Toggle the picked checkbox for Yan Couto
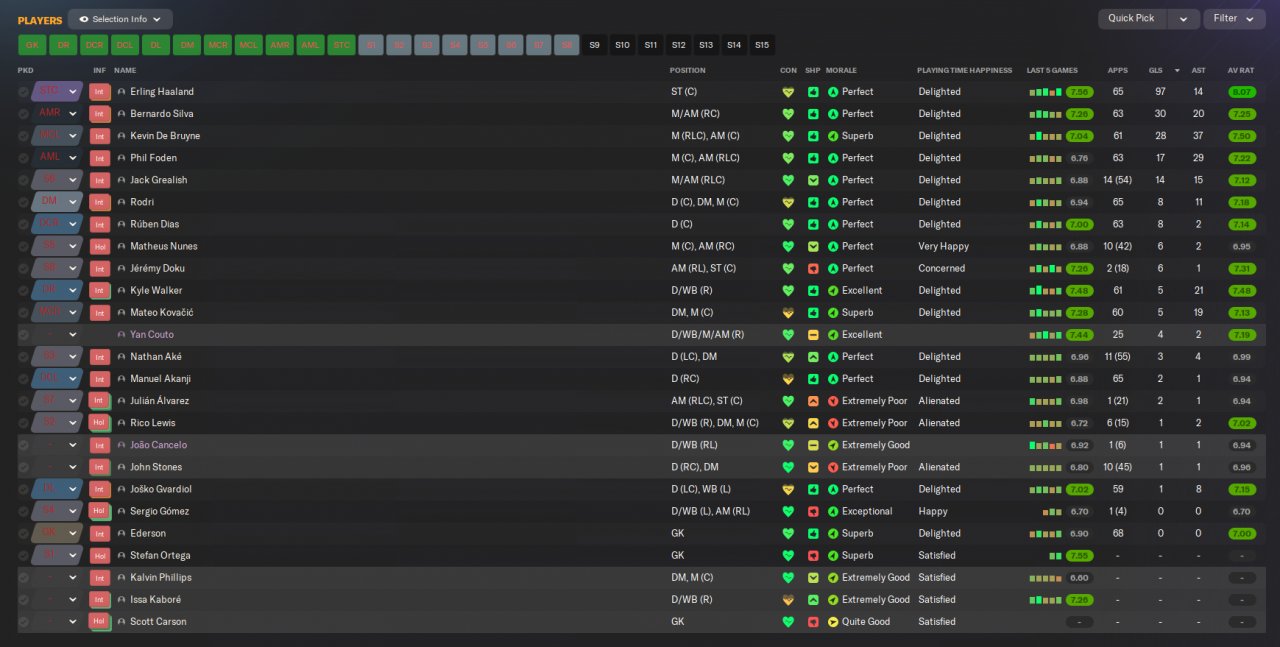 tap(23, 335)
